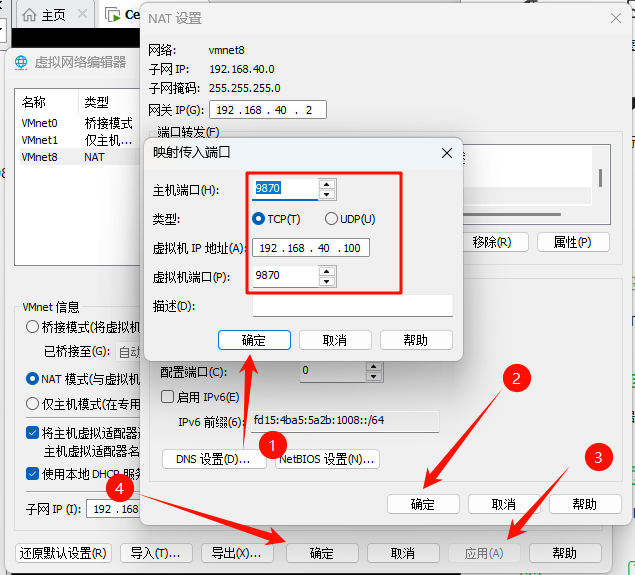
Task: Click the VM tab with play icon
Action: [121, 15]
